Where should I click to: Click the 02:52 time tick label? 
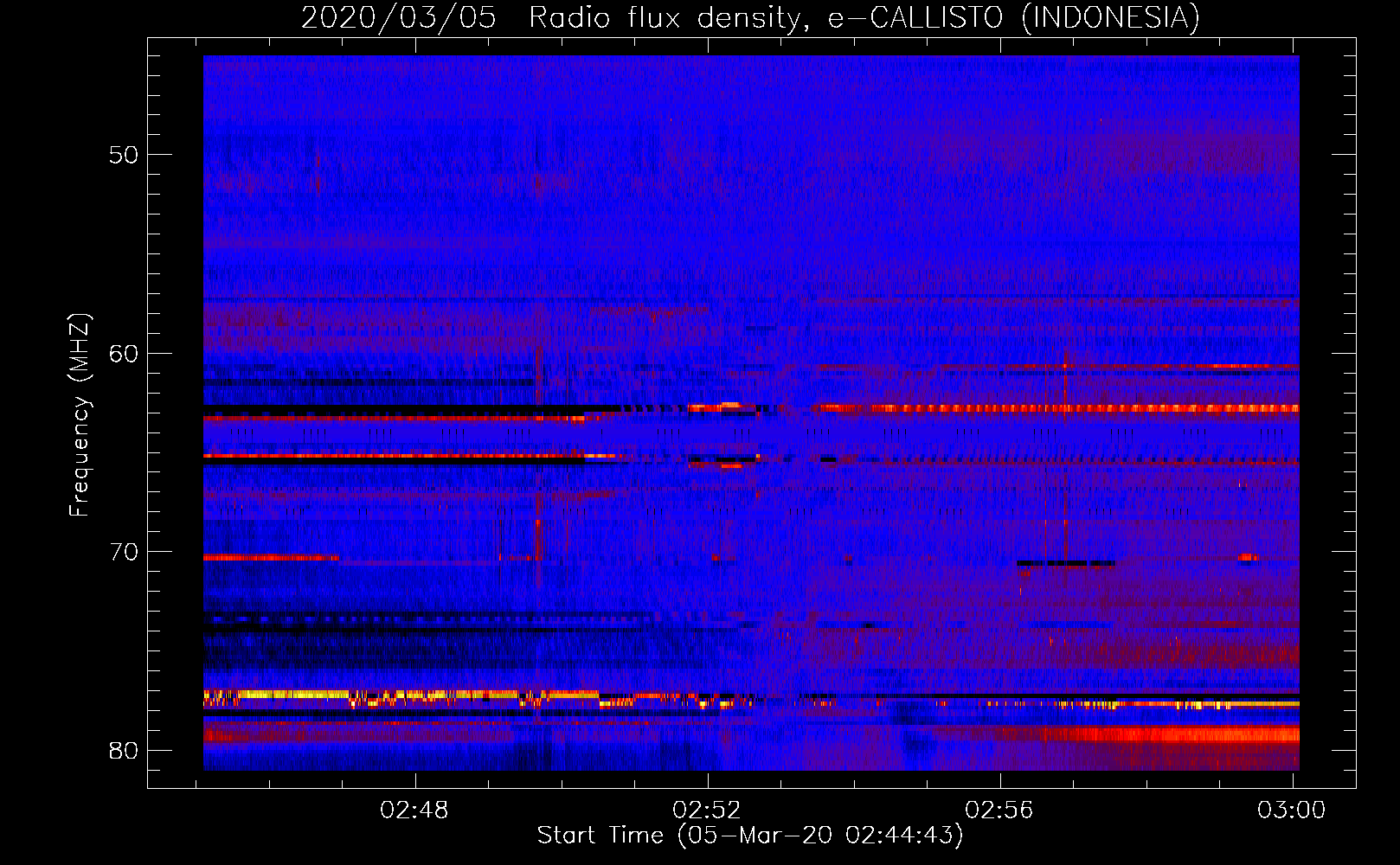click(x=707, y=810)
